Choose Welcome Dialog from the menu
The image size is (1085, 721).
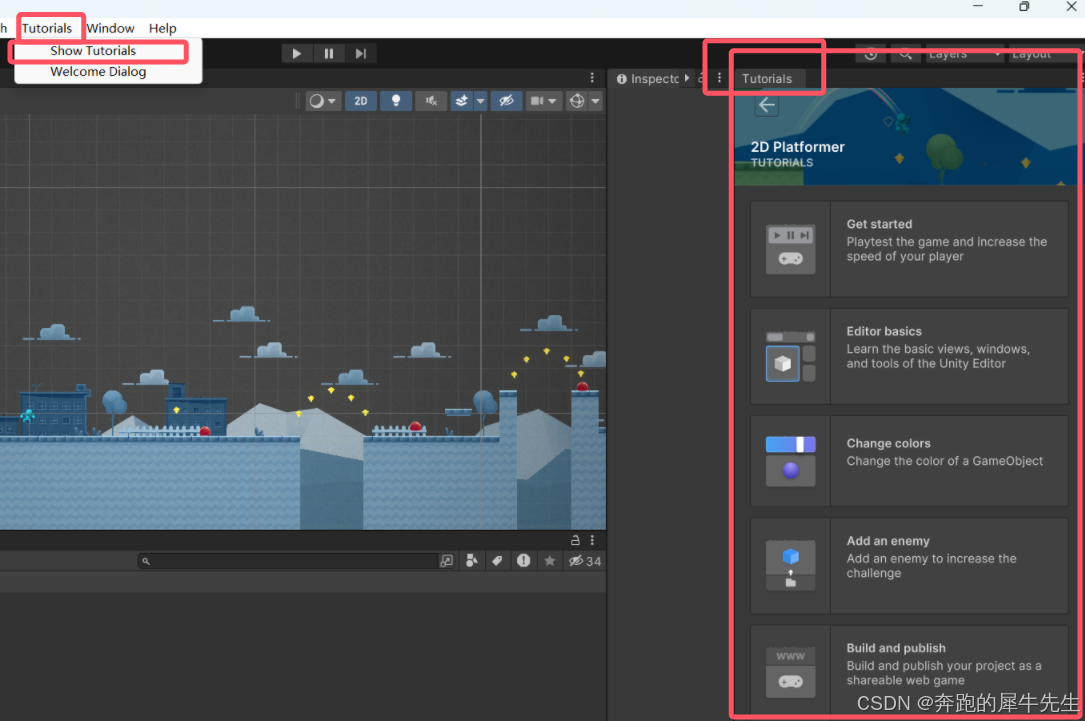click(98, 71)
